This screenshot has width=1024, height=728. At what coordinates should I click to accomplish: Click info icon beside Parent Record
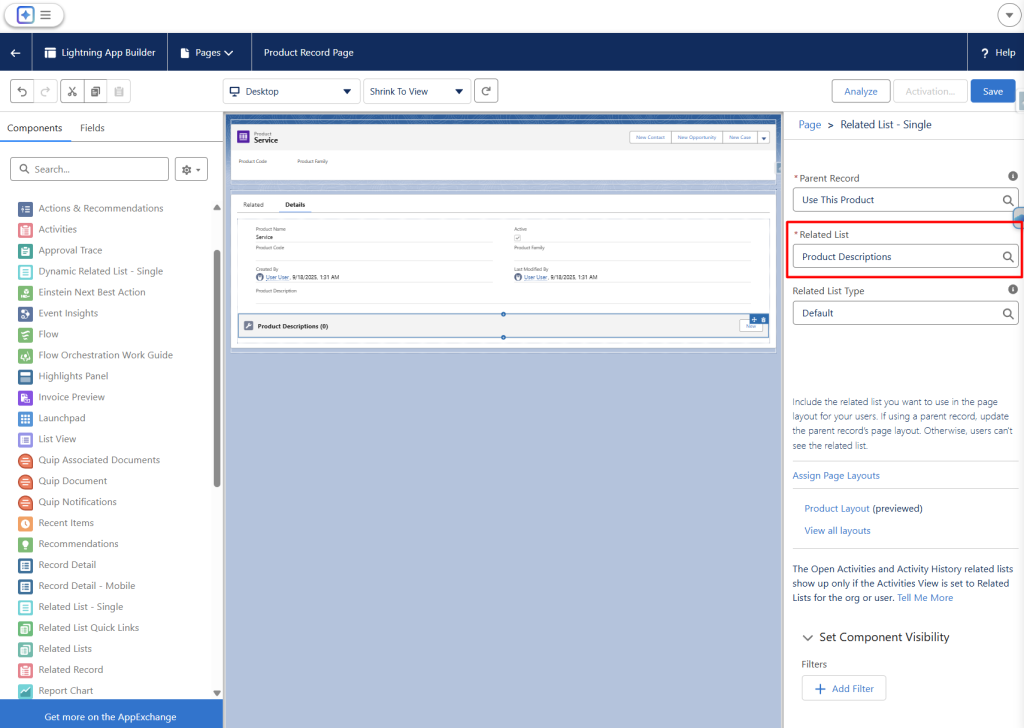tap(1012, 176)
